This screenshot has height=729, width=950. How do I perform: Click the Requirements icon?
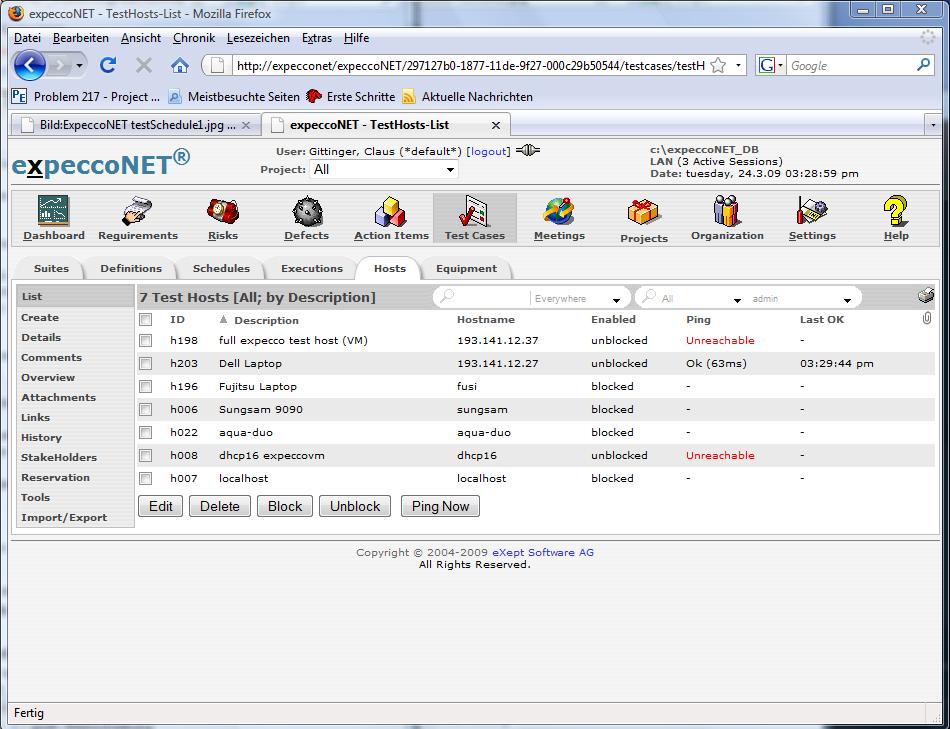pos(138,211)
